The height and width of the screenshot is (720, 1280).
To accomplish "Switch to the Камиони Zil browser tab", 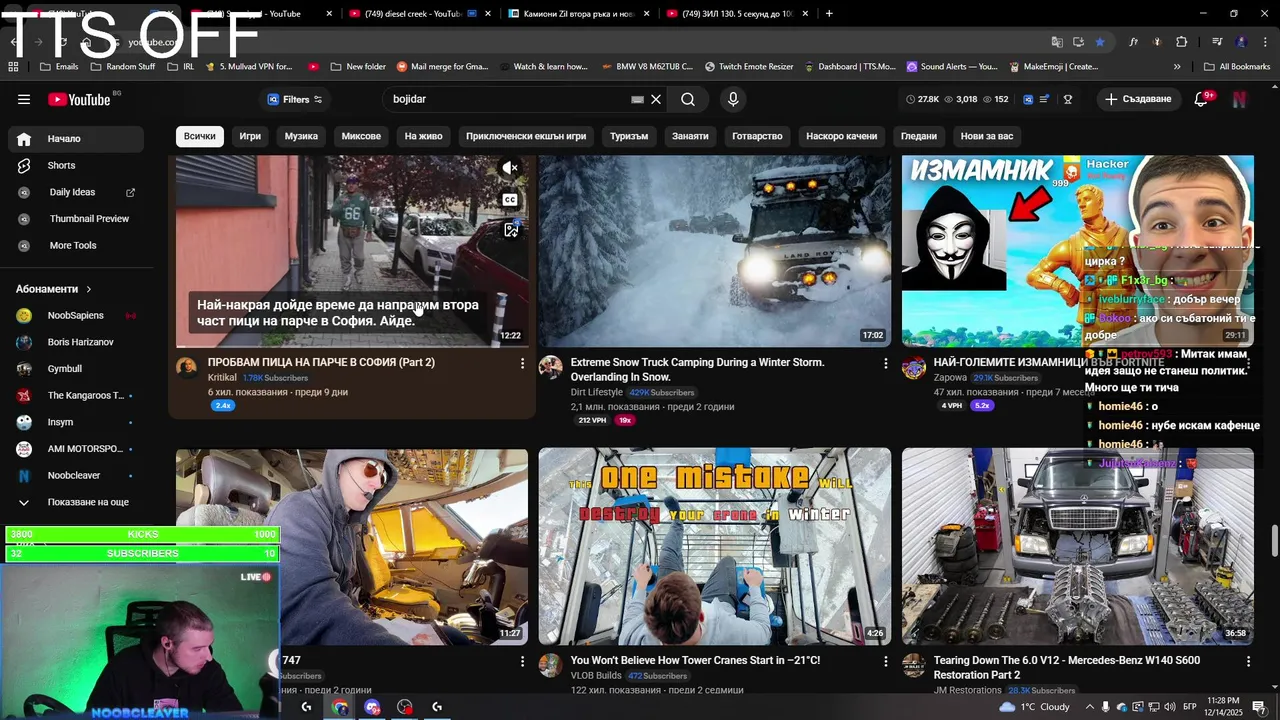I will click(x=578, y=14).
